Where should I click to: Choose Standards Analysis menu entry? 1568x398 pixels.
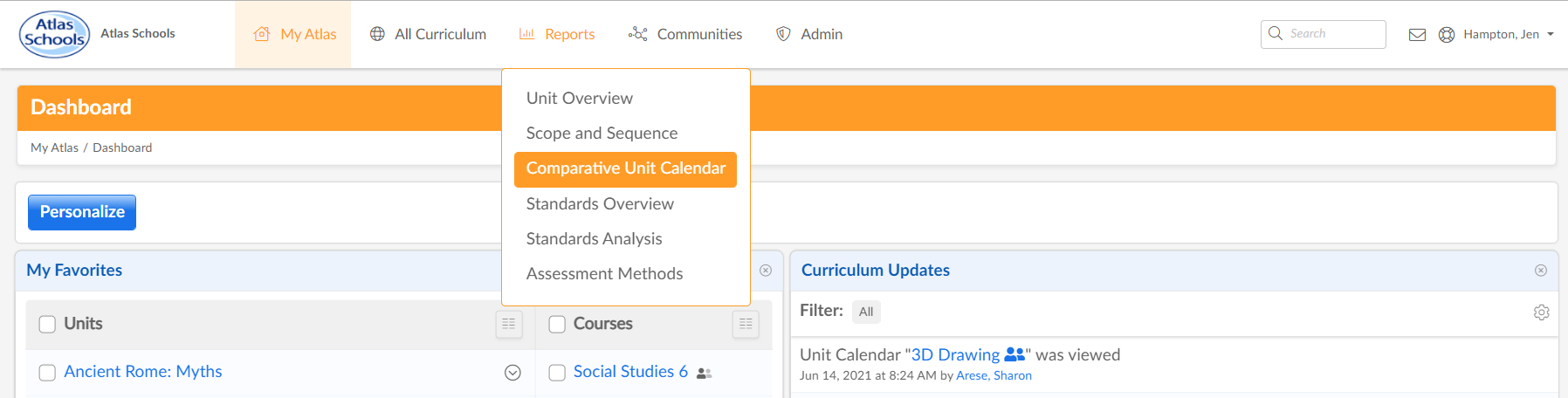tap(594, 238)
